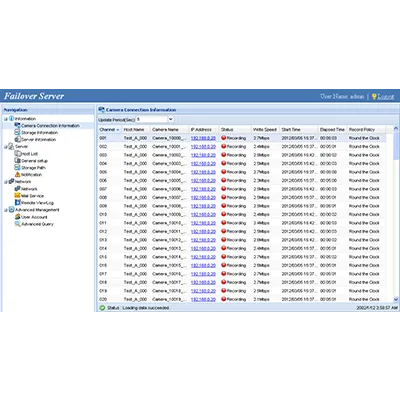Click the Update Period value field
The height and width of the screenshot is (400, 400).
click(x=152, y=119)
